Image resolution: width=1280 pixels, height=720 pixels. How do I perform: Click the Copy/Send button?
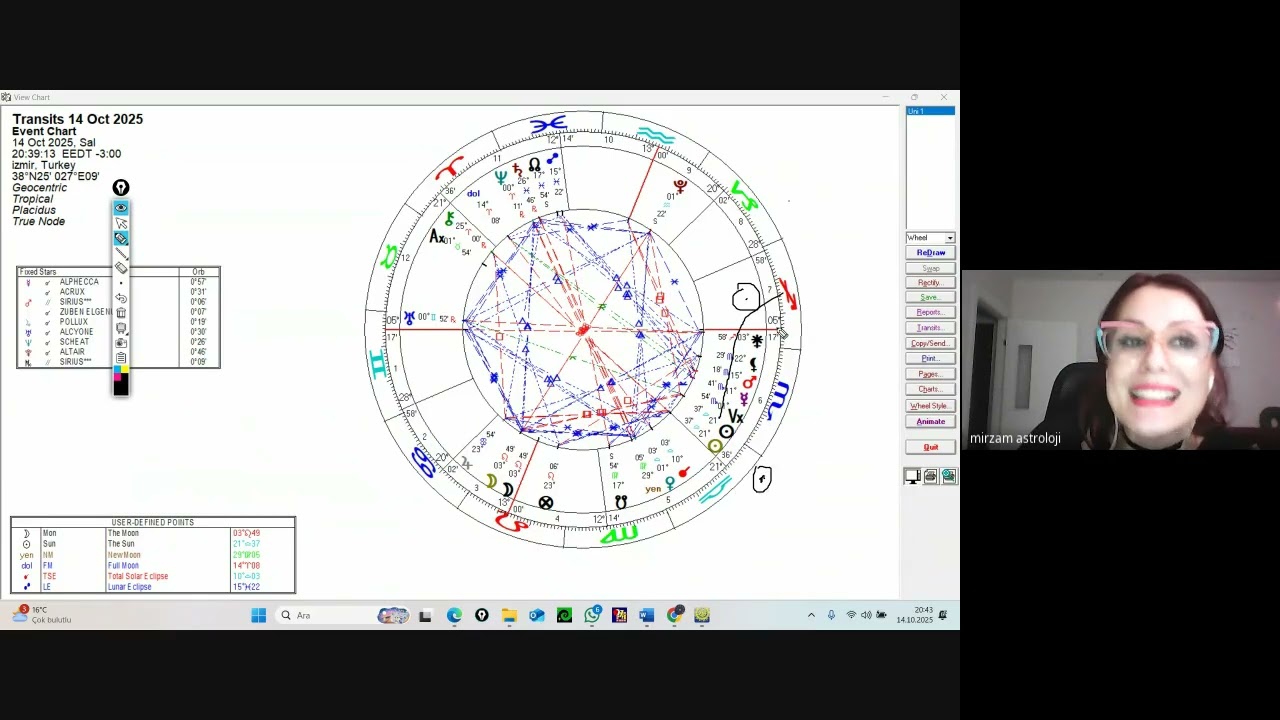(930, 343)
